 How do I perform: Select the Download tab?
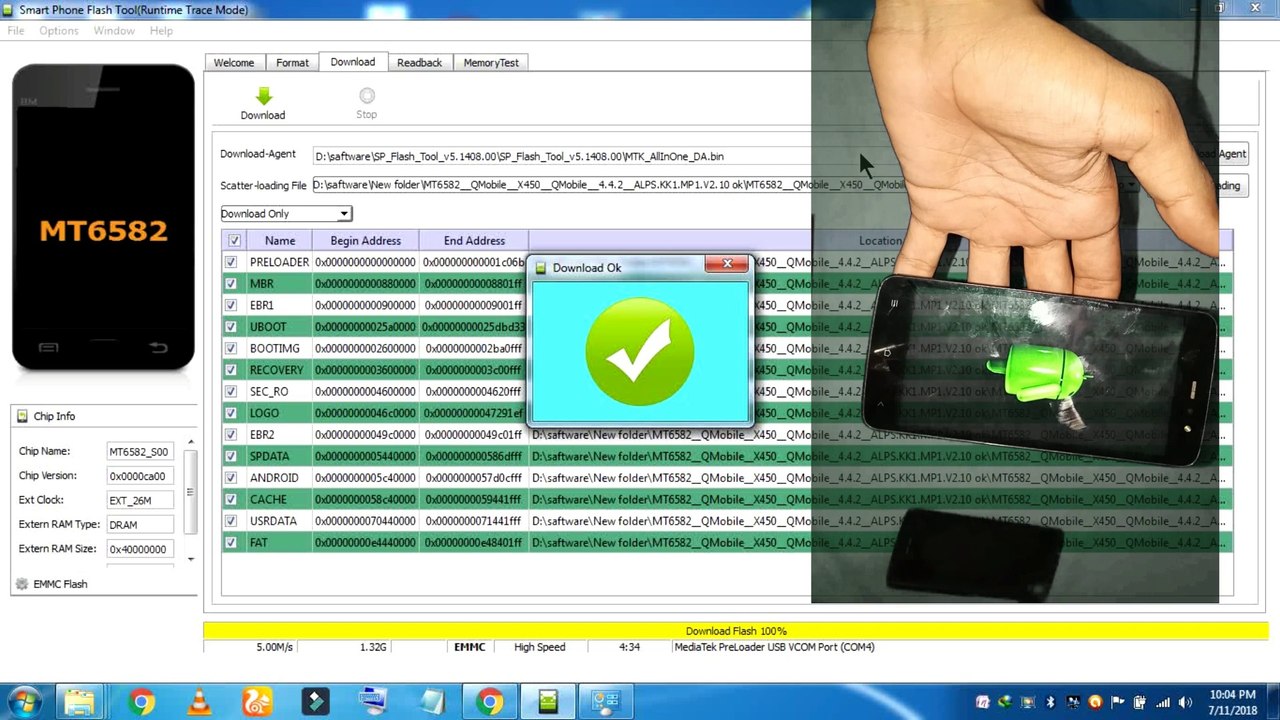(353, 61)
